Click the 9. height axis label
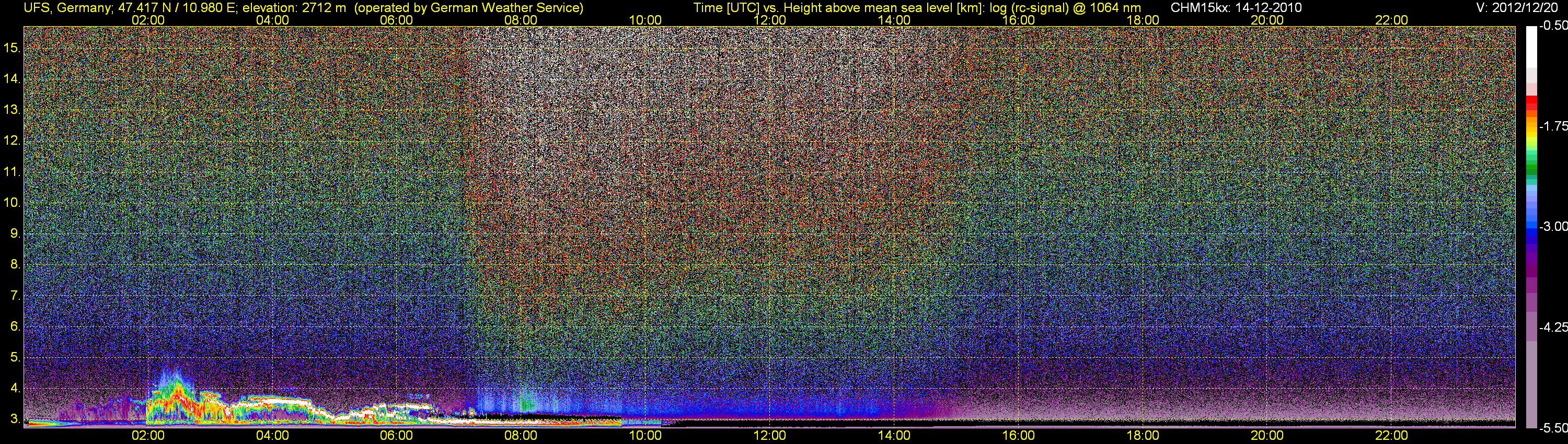 15,233
